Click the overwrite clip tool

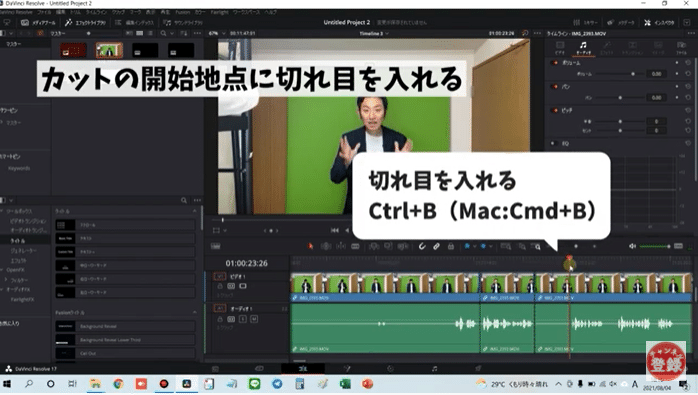(x=389, y=246)
